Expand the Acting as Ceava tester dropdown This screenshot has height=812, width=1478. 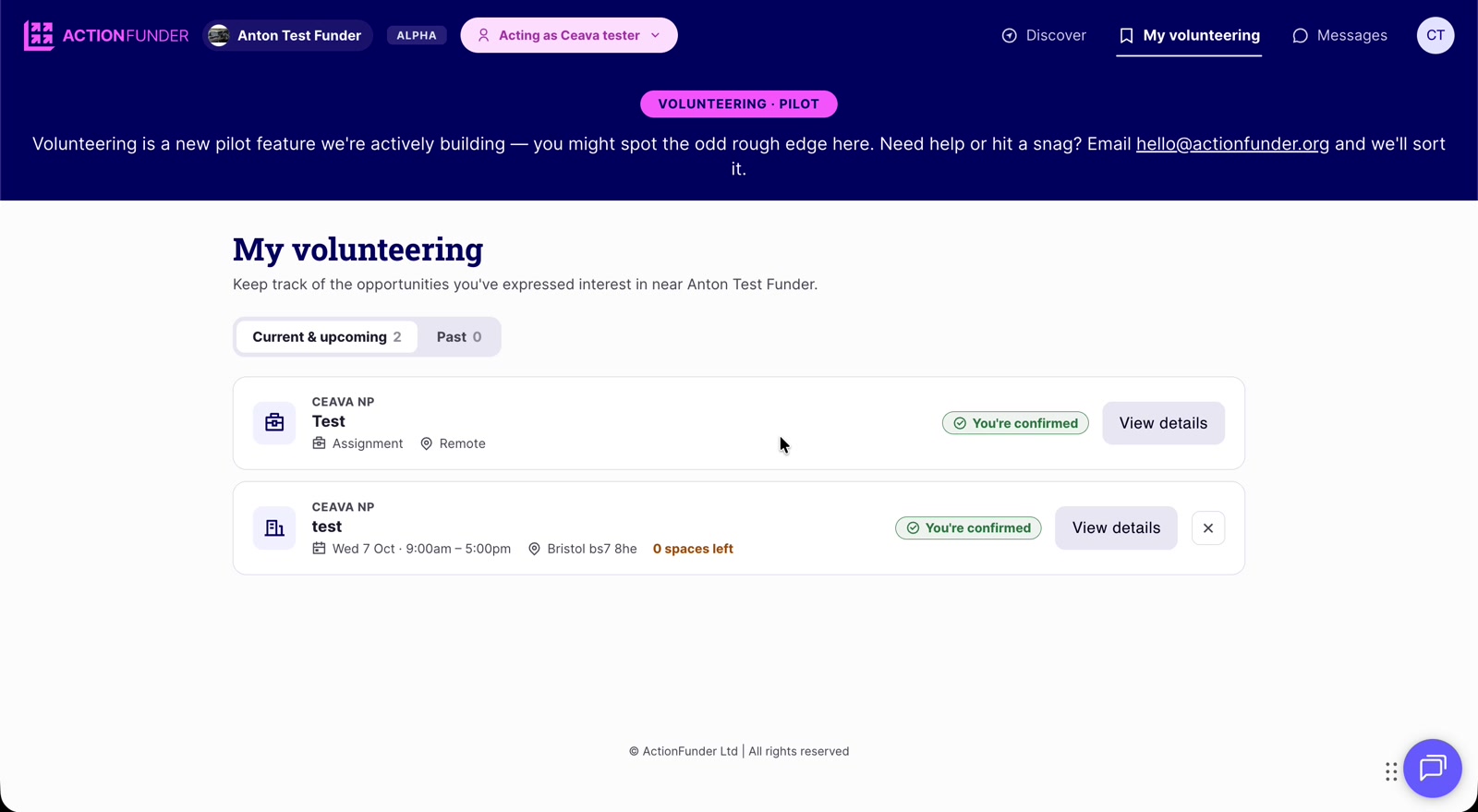pyautogui.click(x=569, y=35)
